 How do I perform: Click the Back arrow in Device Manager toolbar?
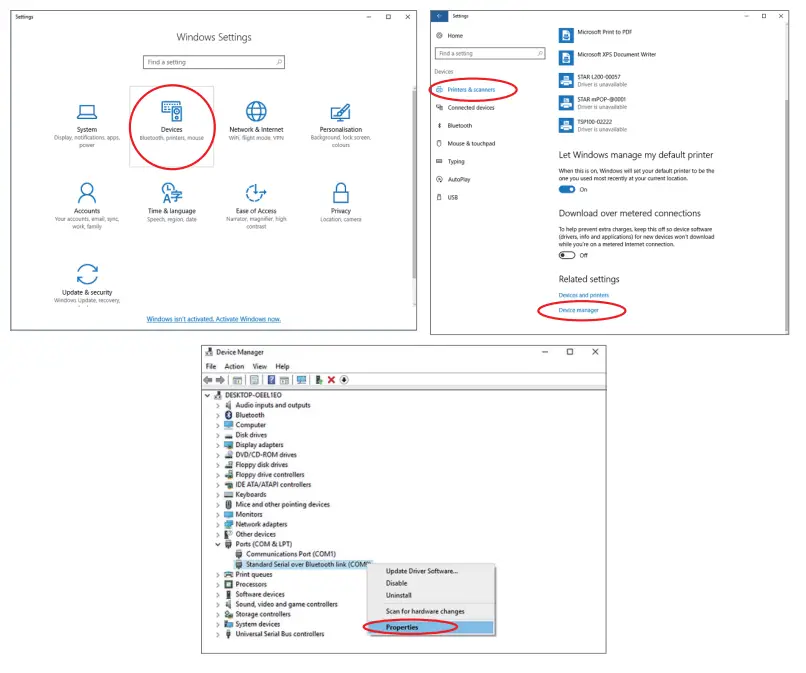(208, 380)
